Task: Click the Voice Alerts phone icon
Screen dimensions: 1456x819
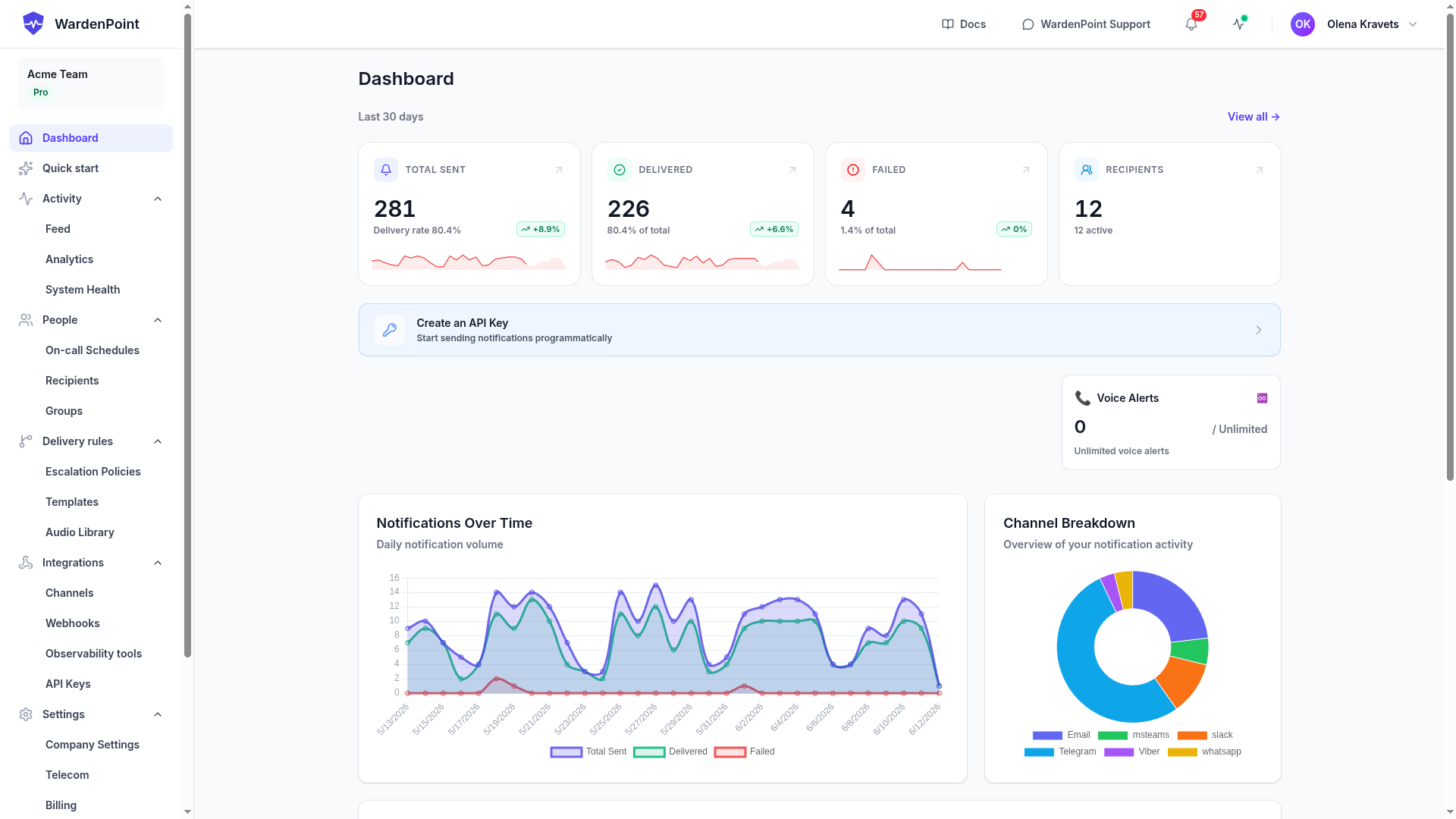Action: (1083, 398)
